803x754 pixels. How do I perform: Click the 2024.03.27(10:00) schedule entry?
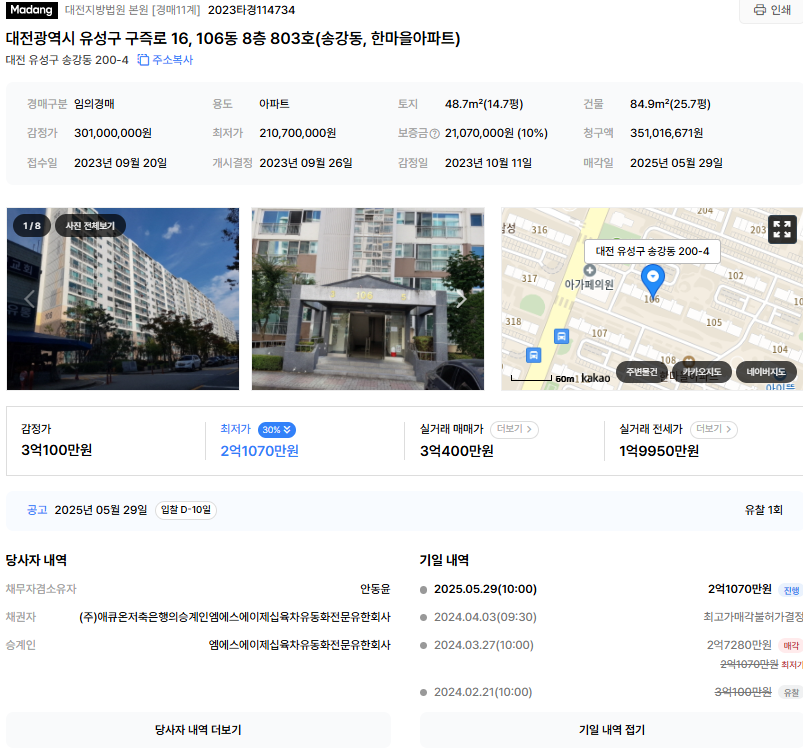click(x=483, y=645)
